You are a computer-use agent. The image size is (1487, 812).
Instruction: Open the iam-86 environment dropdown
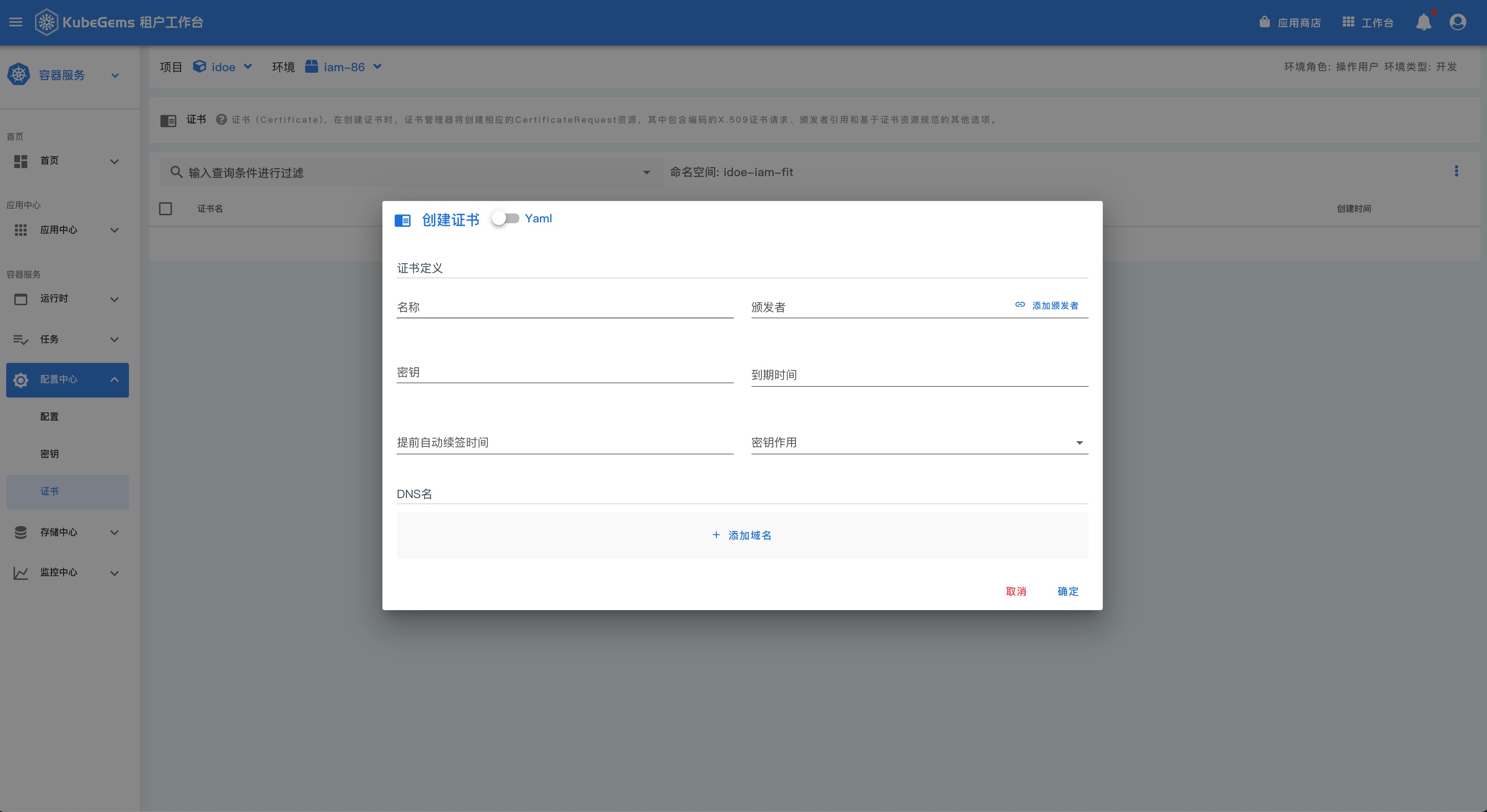pos(378,66)
